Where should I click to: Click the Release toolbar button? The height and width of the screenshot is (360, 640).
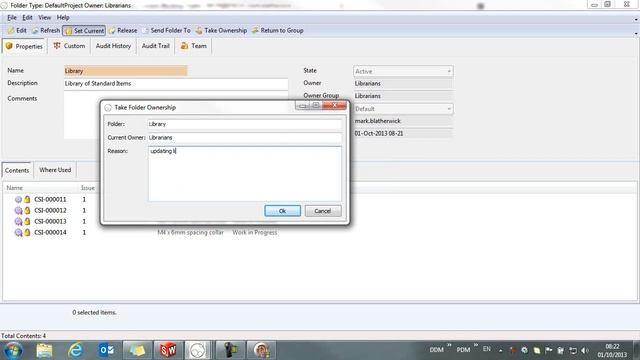point(123,31)
